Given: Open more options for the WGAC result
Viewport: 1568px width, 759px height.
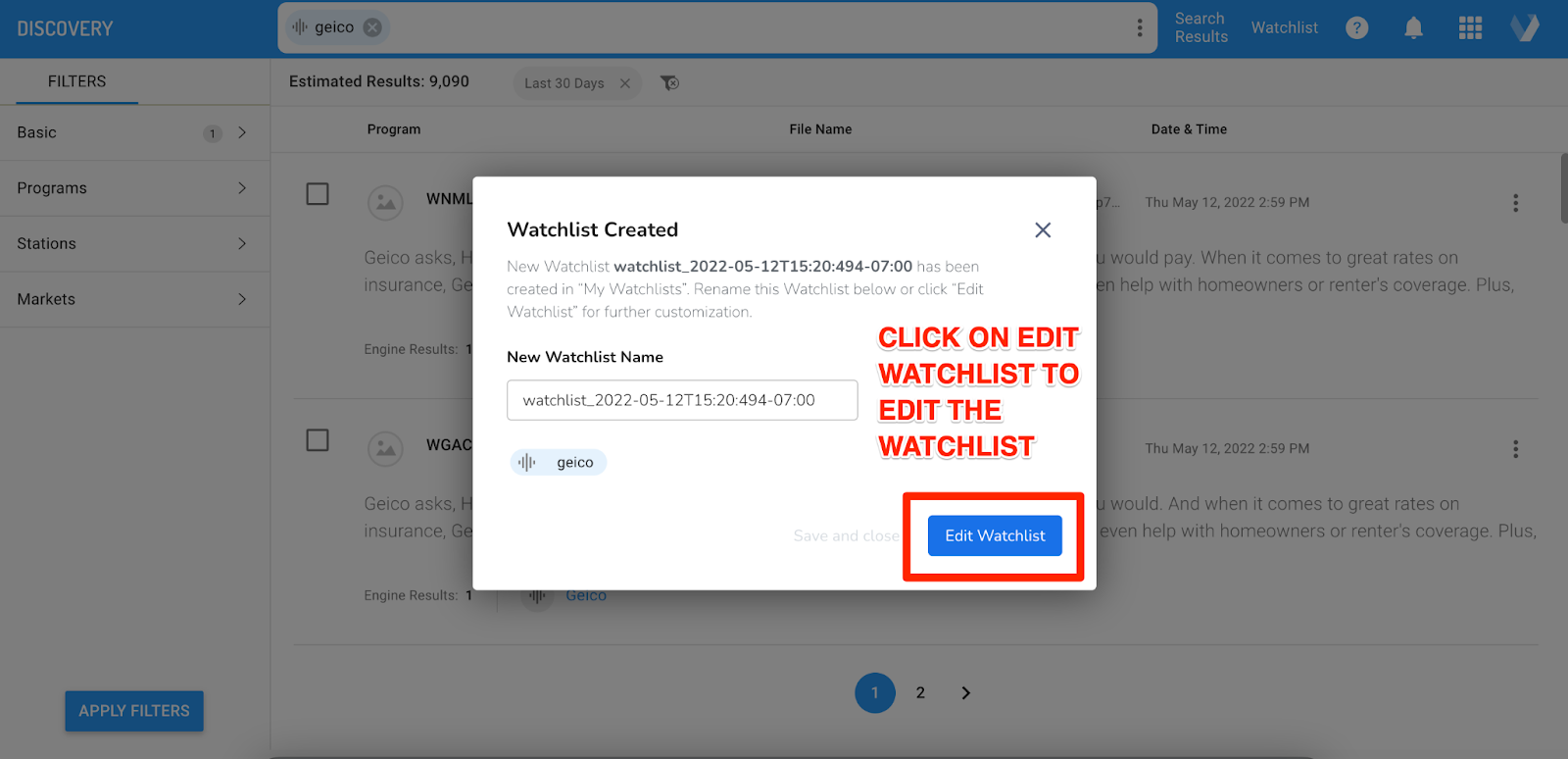Looking at the screenshot, I should (x=1515, y=449).
